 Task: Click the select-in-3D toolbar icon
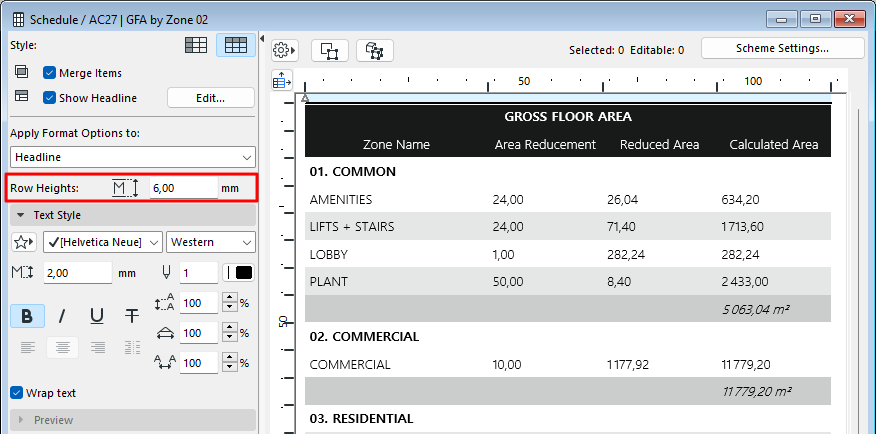click(374, 51)
